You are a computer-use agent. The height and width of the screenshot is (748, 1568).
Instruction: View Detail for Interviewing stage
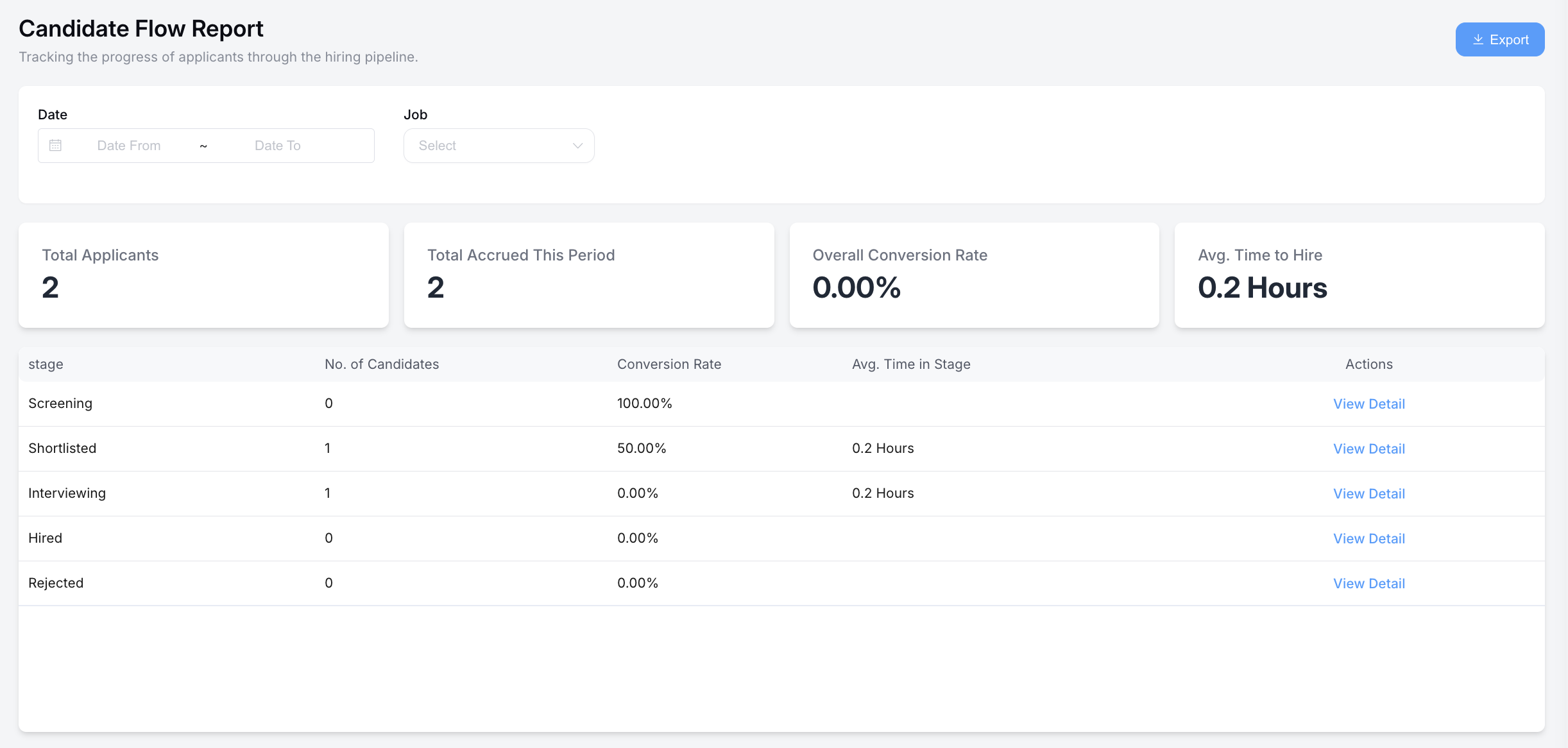point(1368,494)
